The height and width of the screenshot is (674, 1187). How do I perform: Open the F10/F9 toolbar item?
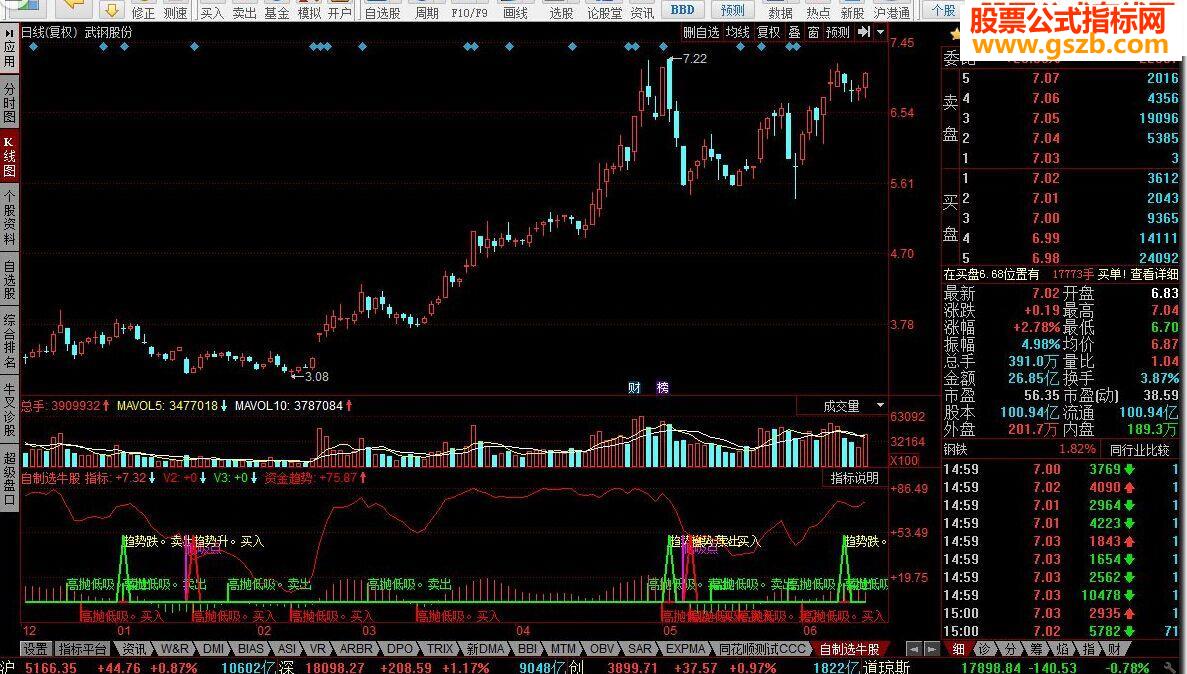[x=469, y=13]
